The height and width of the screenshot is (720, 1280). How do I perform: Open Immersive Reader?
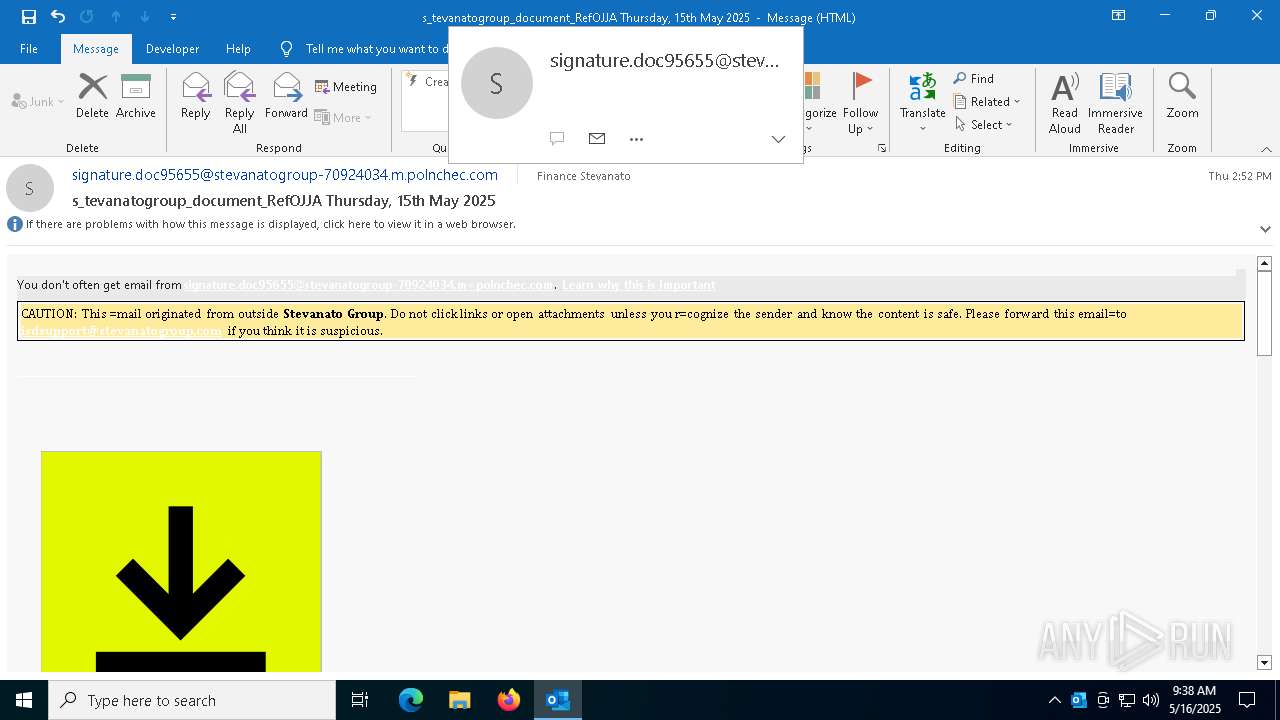click(x=1115, y=102)
